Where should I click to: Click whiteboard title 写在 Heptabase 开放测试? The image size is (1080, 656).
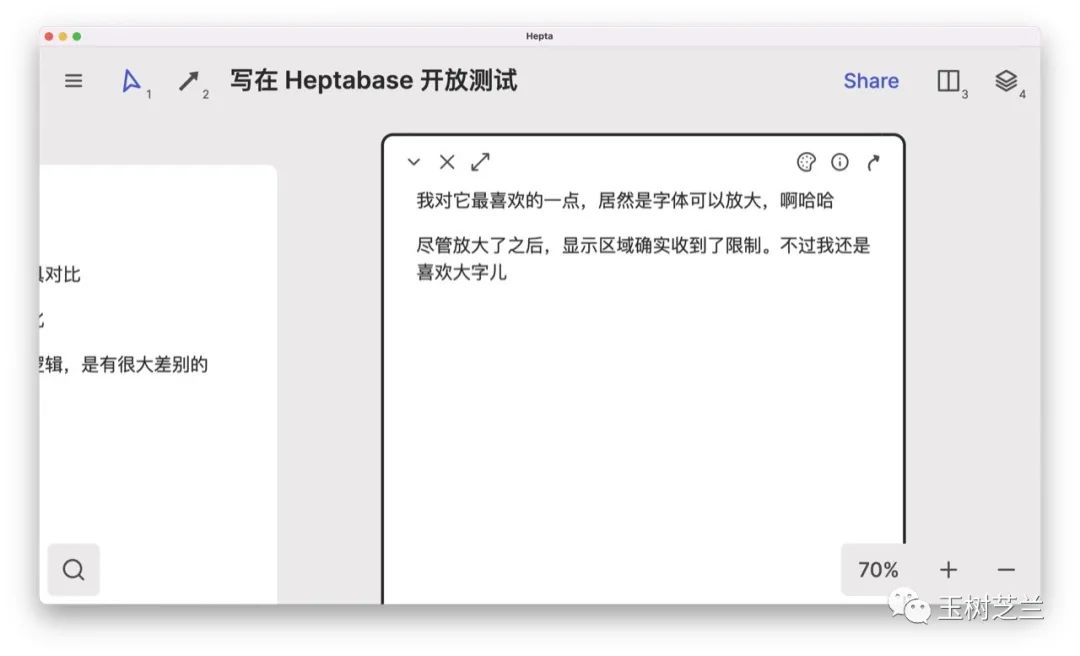coord(373,81)
